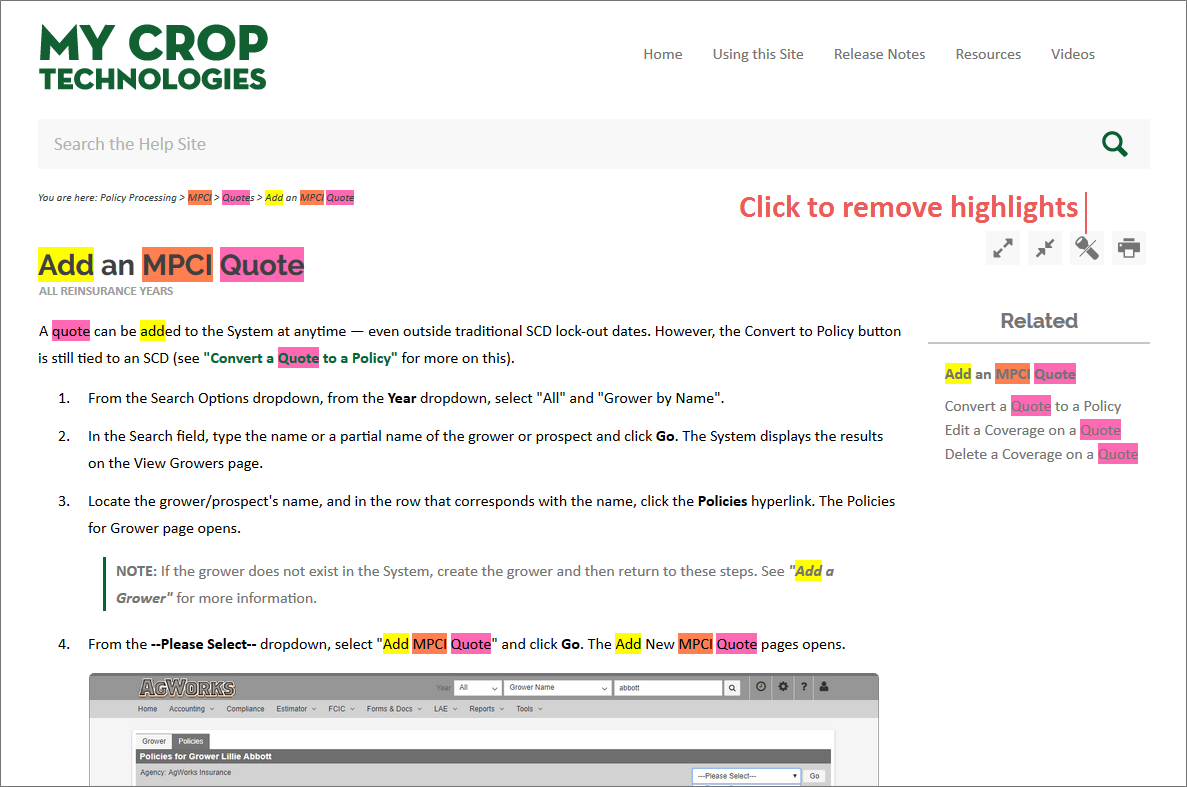Open the --Please Select-- dropdown in AgWorks screenshot
Image resolution: width=1187 pixels, height=787 pixels.
746,776
